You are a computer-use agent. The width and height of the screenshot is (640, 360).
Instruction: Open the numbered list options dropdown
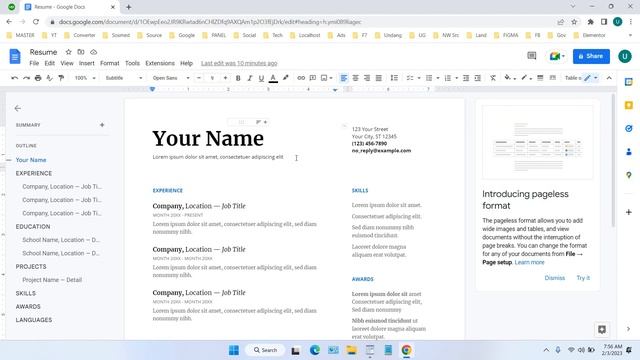coord(456,78)
